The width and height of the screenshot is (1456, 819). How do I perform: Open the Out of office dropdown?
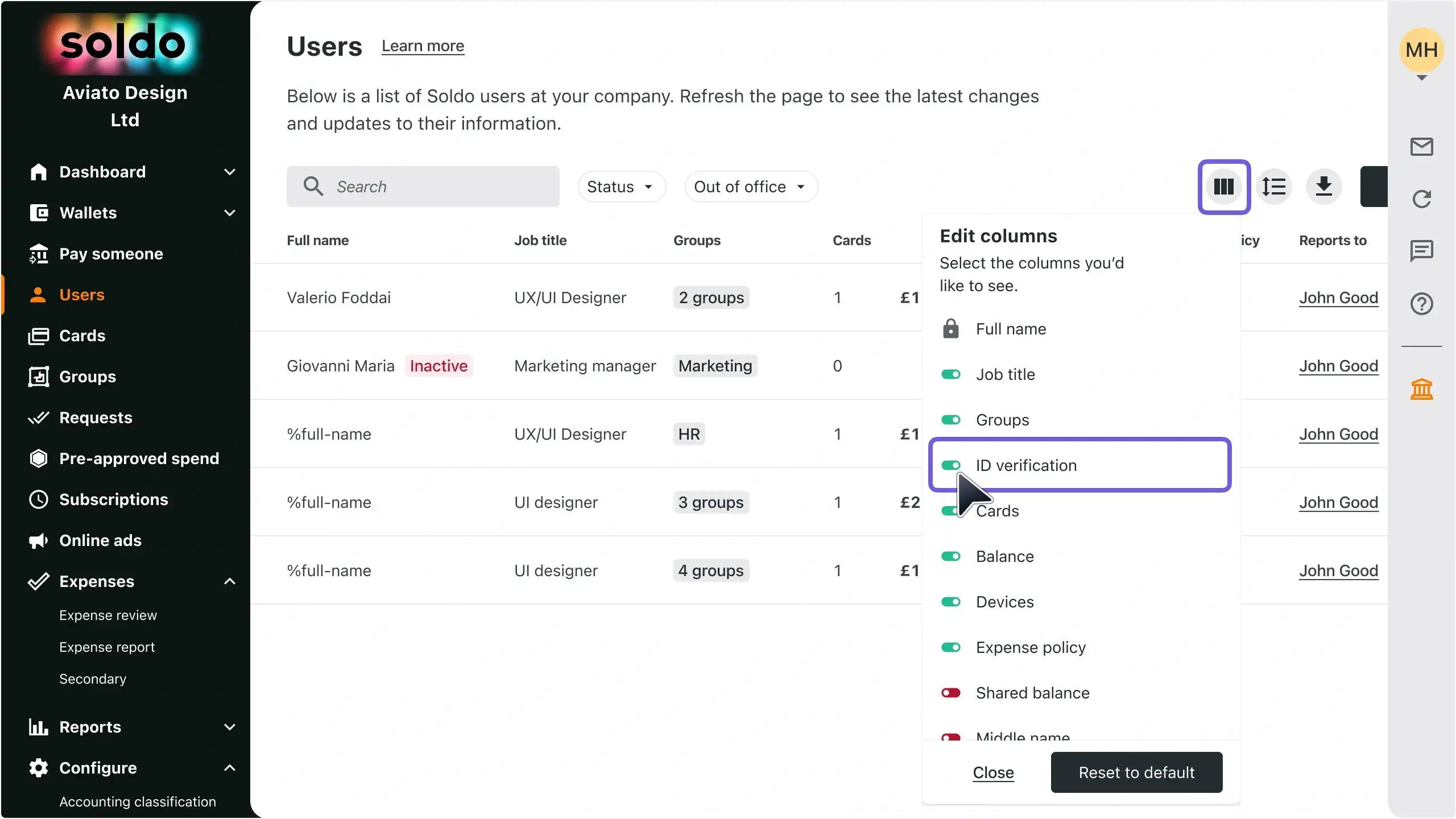tap(751, 187)
